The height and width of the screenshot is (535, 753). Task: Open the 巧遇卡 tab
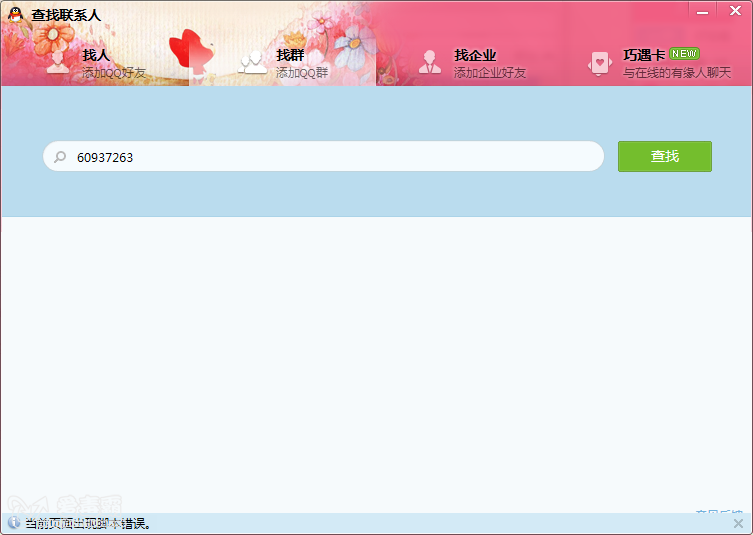[658, 63]
